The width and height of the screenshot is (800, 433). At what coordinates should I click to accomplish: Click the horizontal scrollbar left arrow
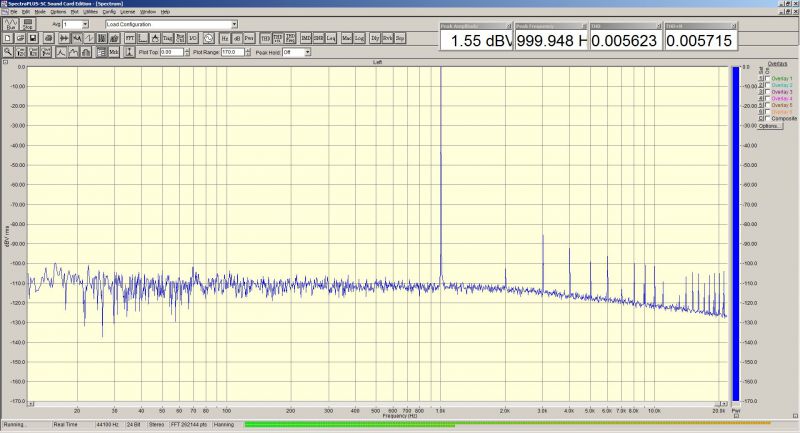coord(31,404)
